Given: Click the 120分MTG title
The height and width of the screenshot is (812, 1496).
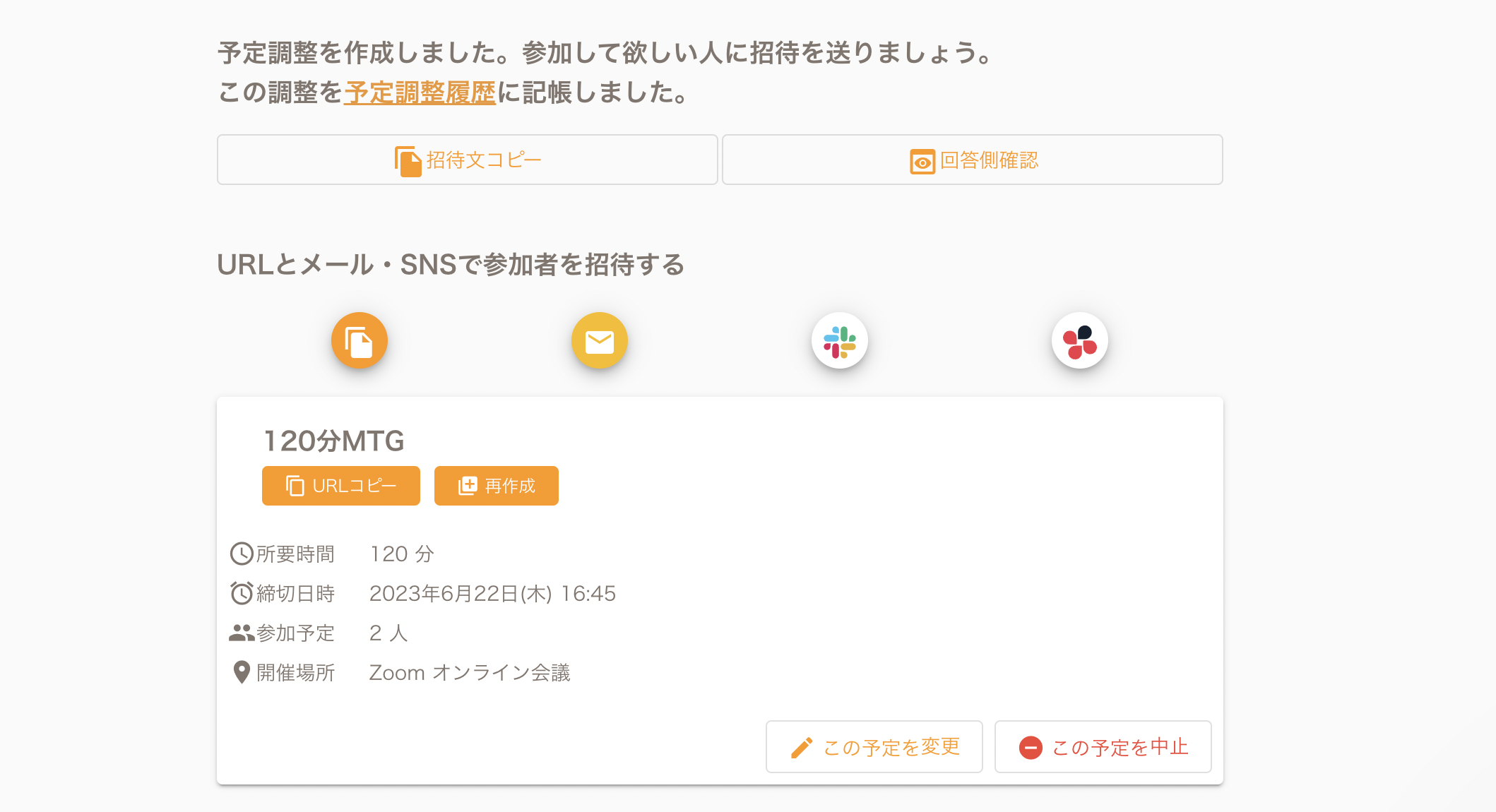Looking at the screenshot, I should (x=334, y=441).
